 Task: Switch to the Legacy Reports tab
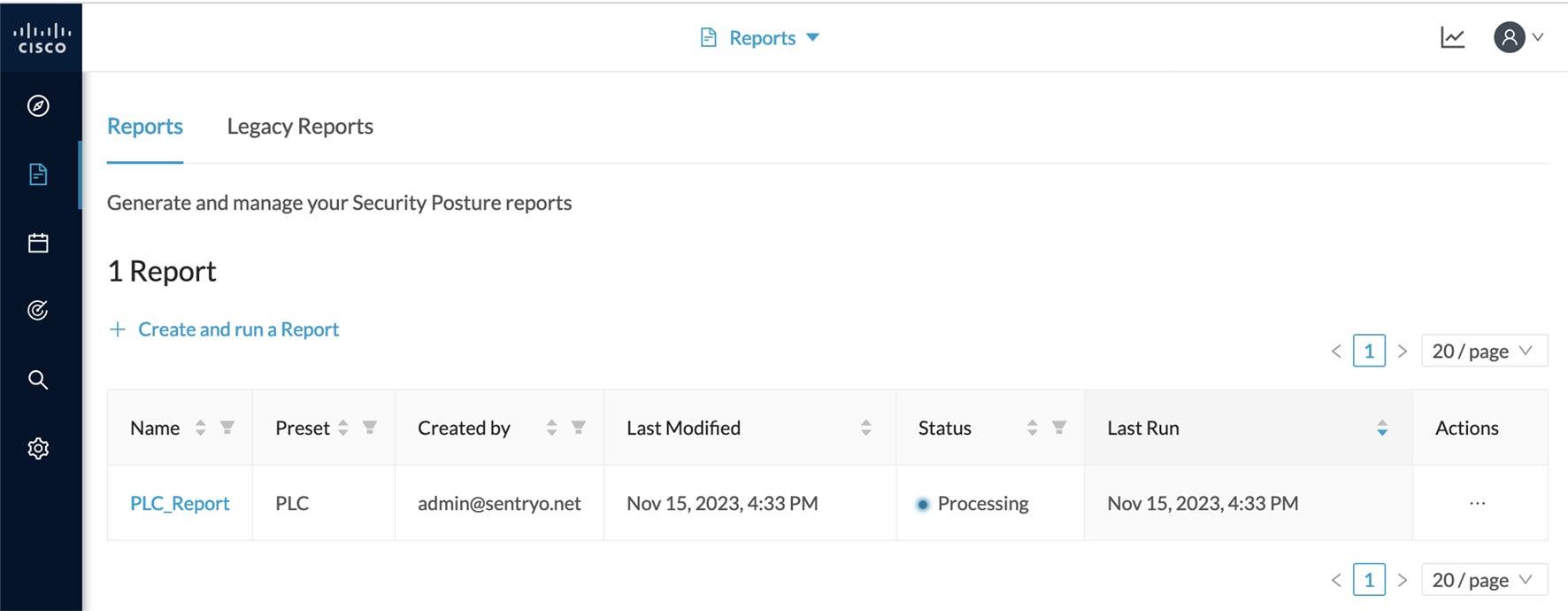[x=300, y=126]
